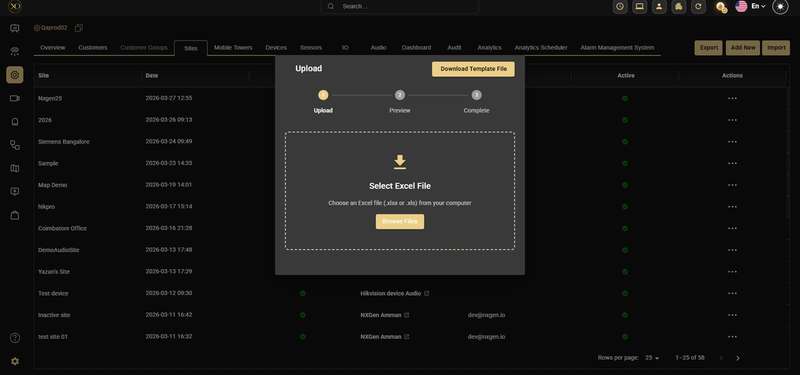The height and width of the screenshot is (375, 800).
Task: Switch to the Customers tab
Action: [x=93, y=47]
